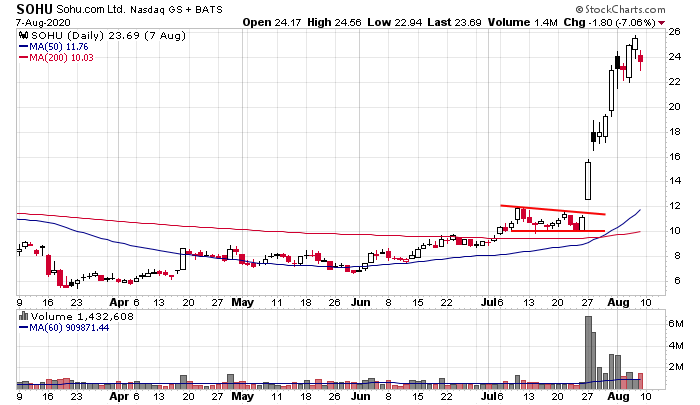Click the StockCharts.com copyright label

[620, 9]
